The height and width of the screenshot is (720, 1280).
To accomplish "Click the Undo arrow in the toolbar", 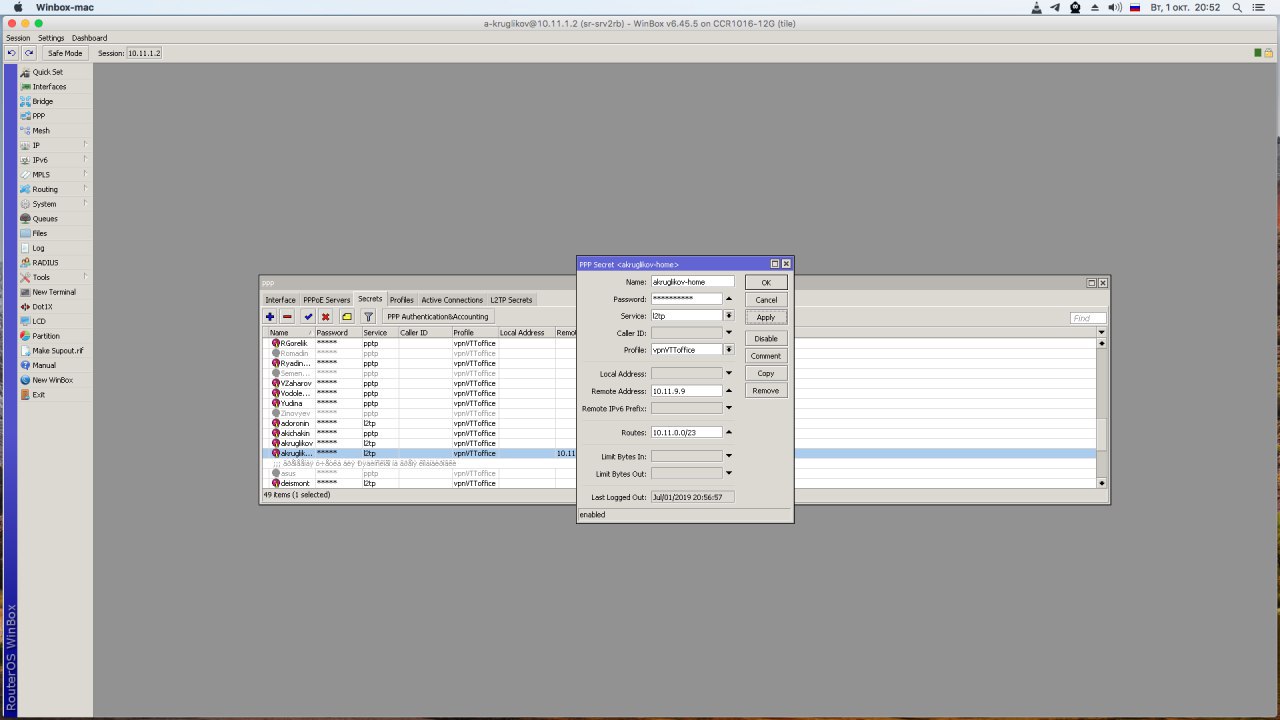I will (12, 53).
